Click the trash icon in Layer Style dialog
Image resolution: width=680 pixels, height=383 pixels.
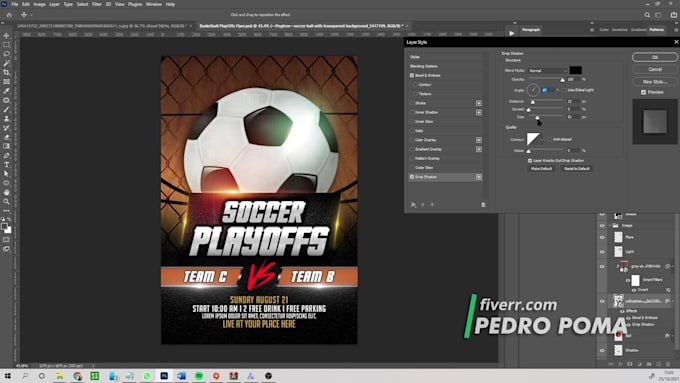point(483,205)
